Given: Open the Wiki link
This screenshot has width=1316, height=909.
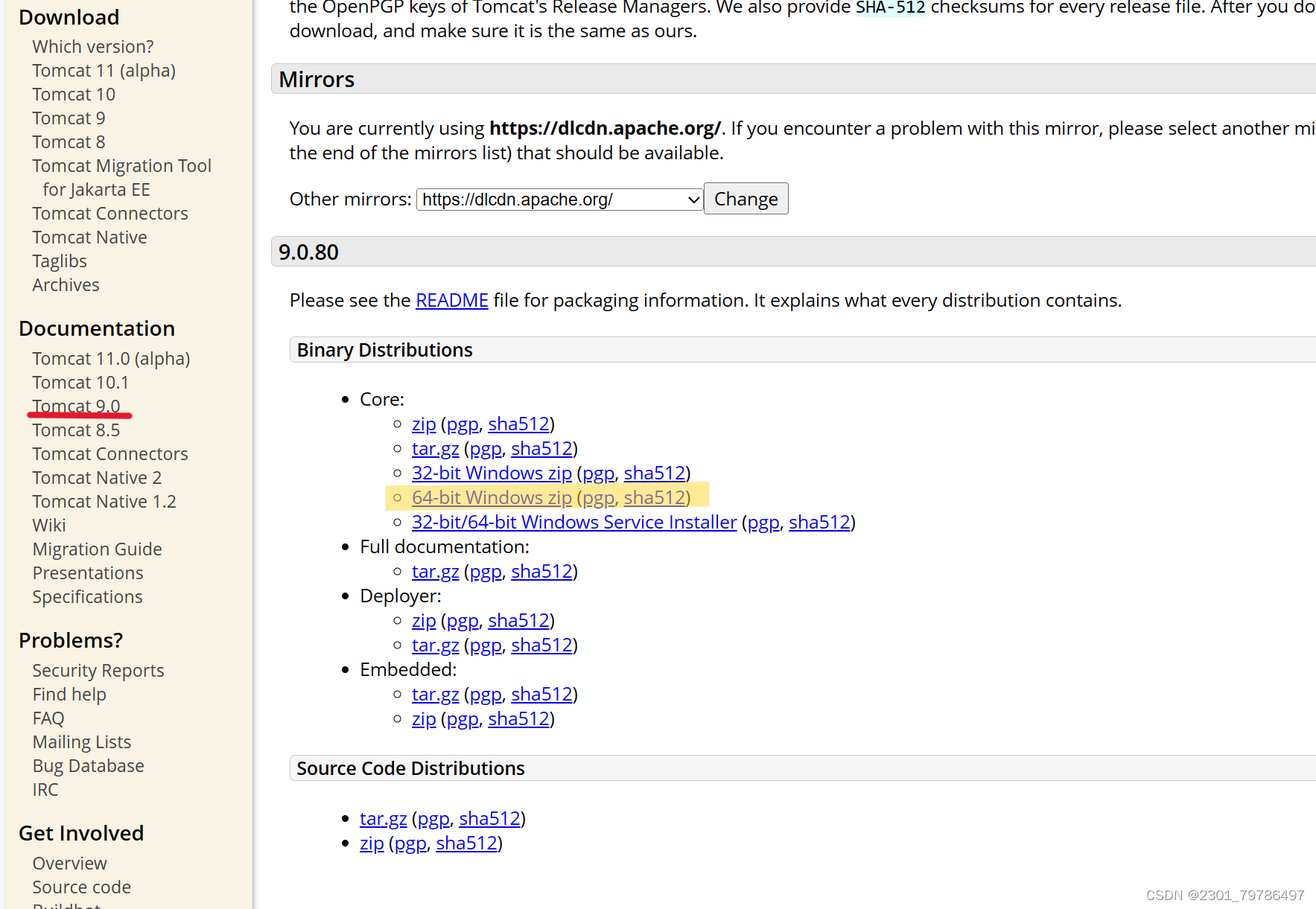Looking at the screenshot, I should pyautogui.click(x=49, y=525).
